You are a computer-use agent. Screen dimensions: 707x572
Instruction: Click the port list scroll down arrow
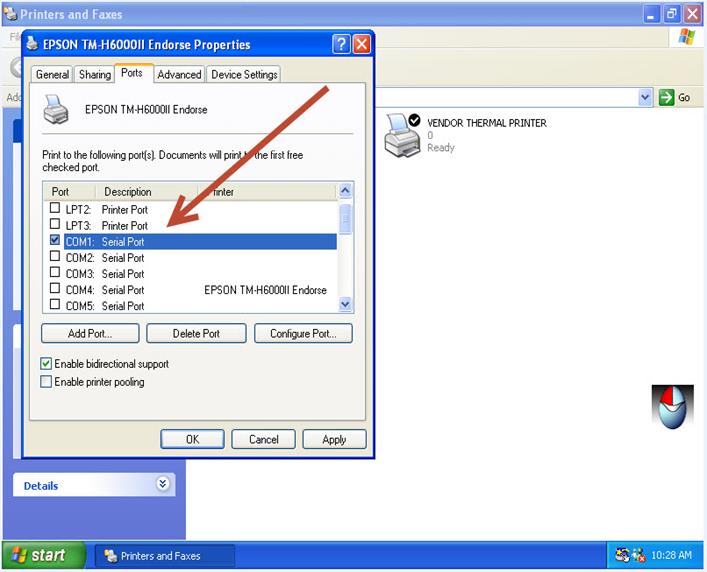[x=345, y=304]
